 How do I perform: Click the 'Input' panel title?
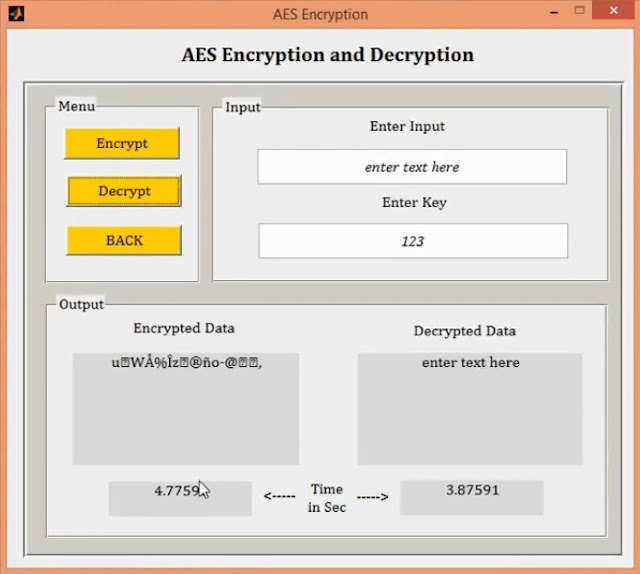[243, 107]
